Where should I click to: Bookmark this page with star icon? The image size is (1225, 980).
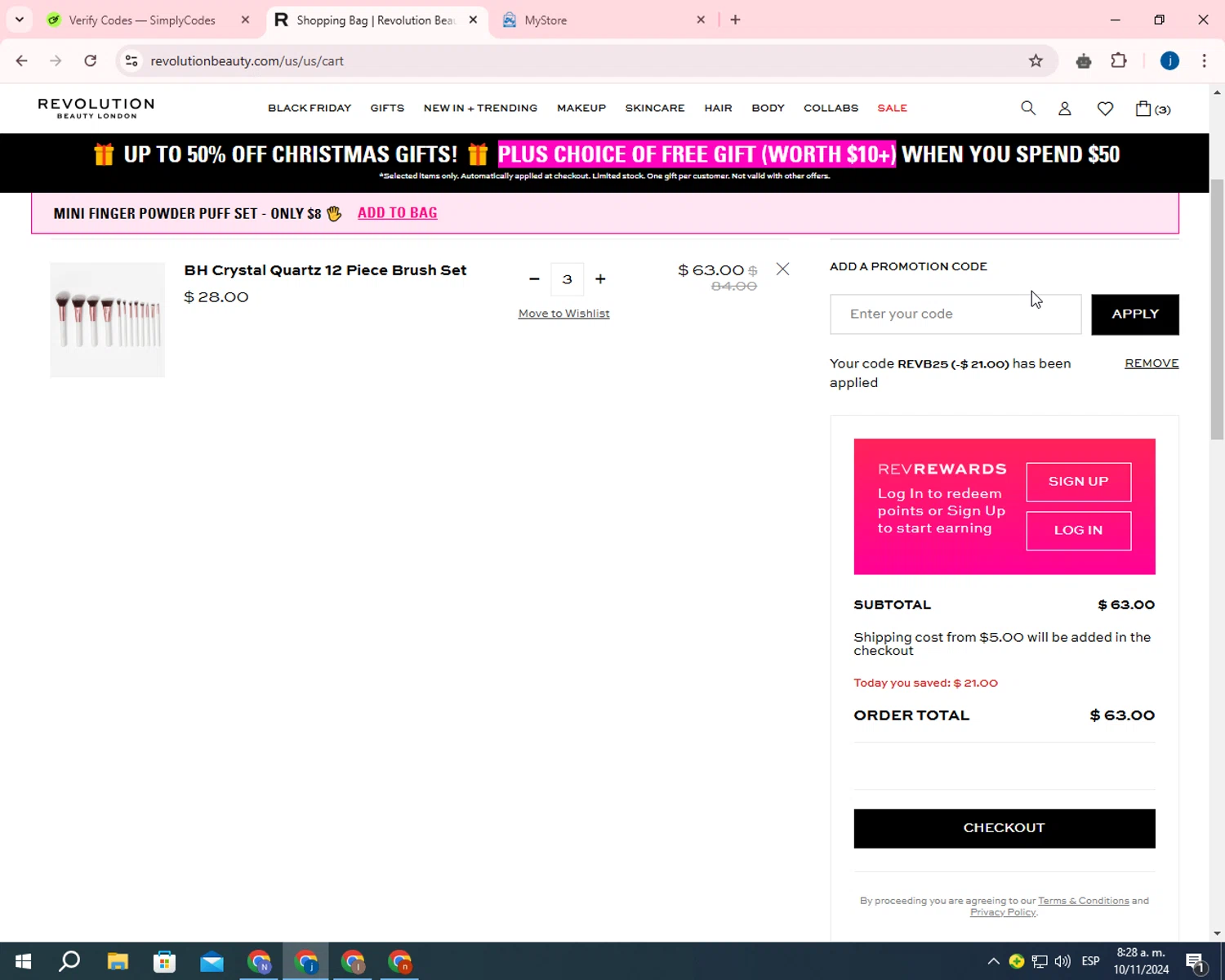(1036, 60)
